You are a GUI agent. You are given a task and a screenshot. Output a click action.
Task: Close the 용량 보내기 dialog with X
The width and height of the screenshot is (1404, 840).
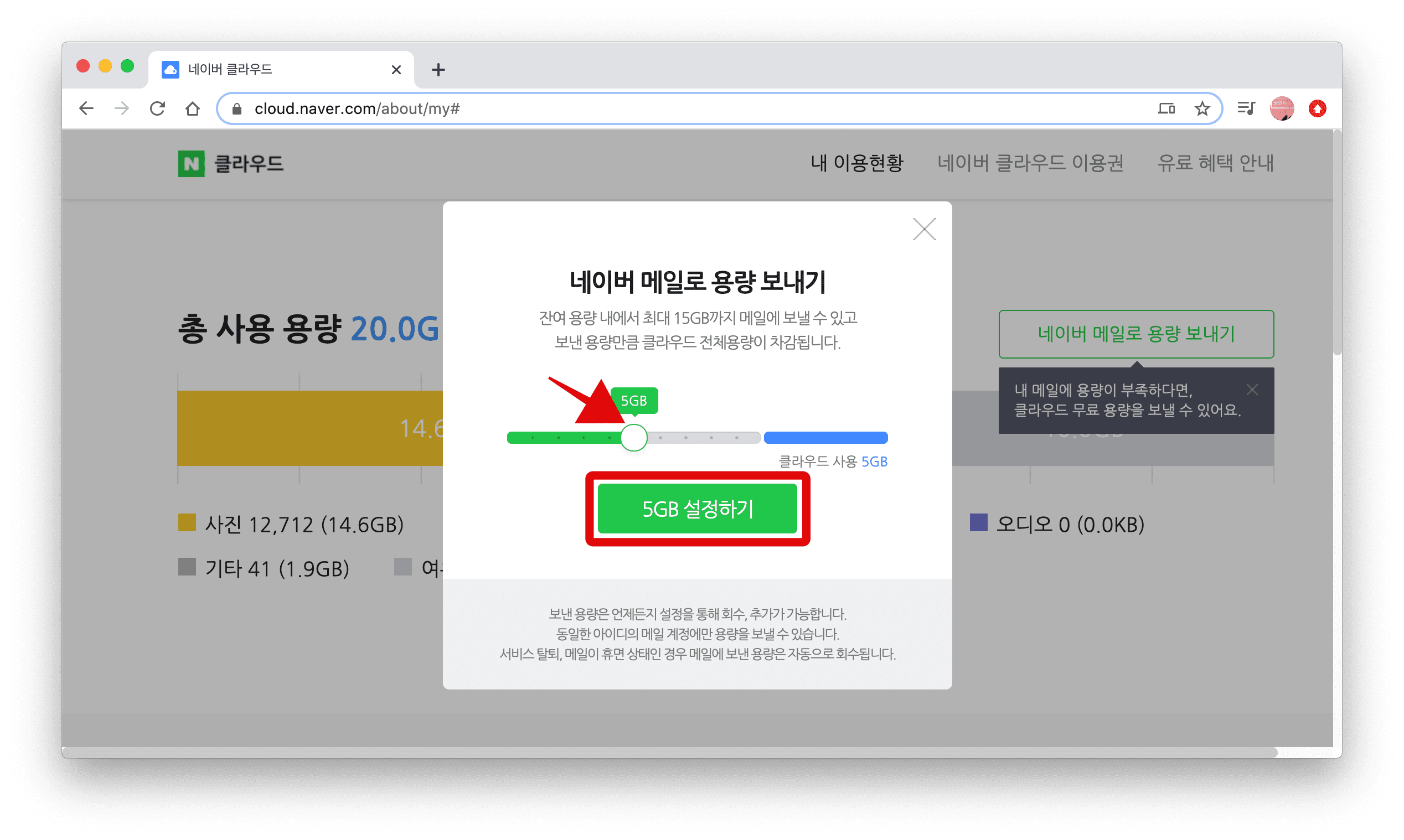point(924,229)
